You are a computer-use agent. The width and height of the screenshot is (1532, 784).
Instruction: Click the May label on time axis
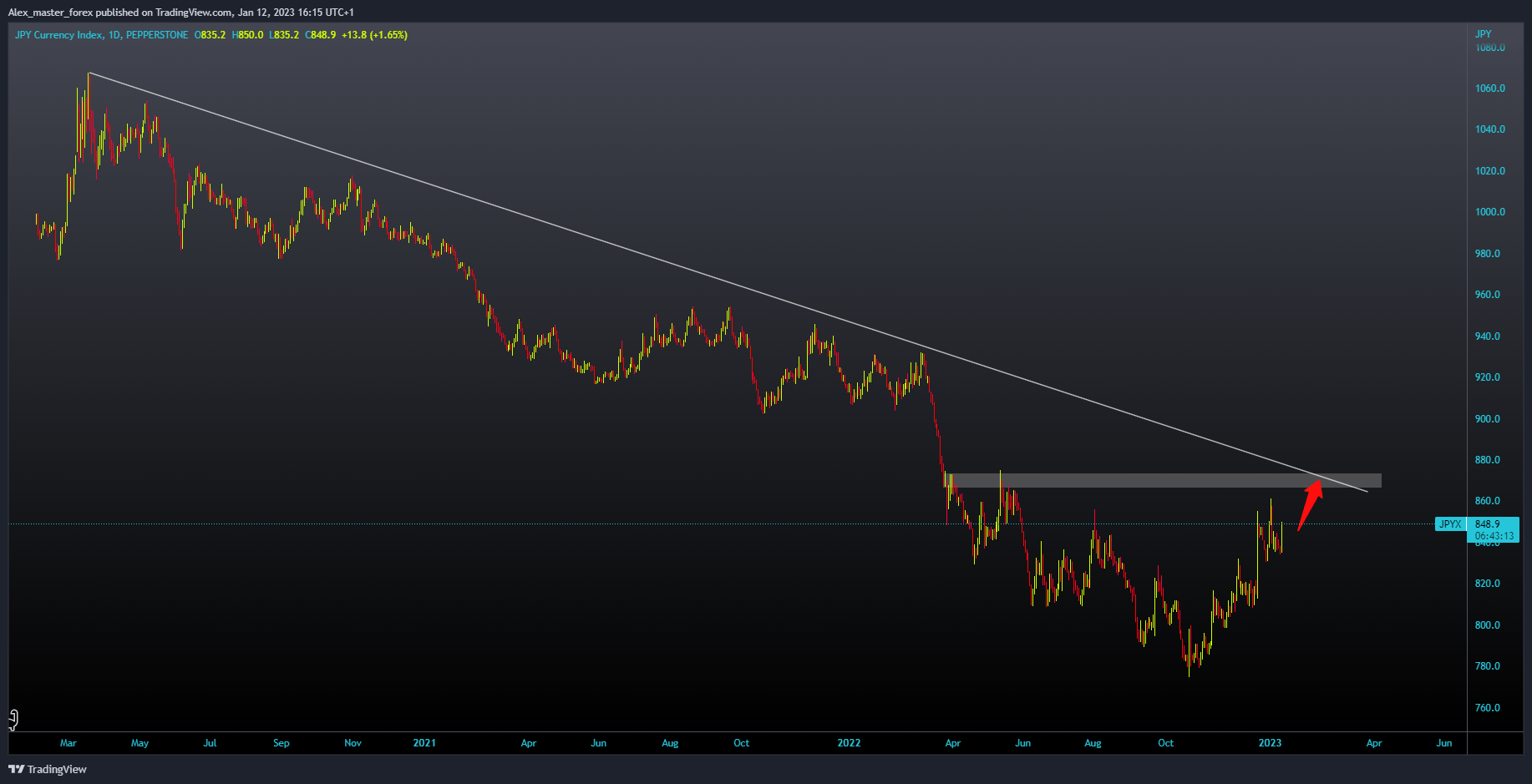pos(140,743)
